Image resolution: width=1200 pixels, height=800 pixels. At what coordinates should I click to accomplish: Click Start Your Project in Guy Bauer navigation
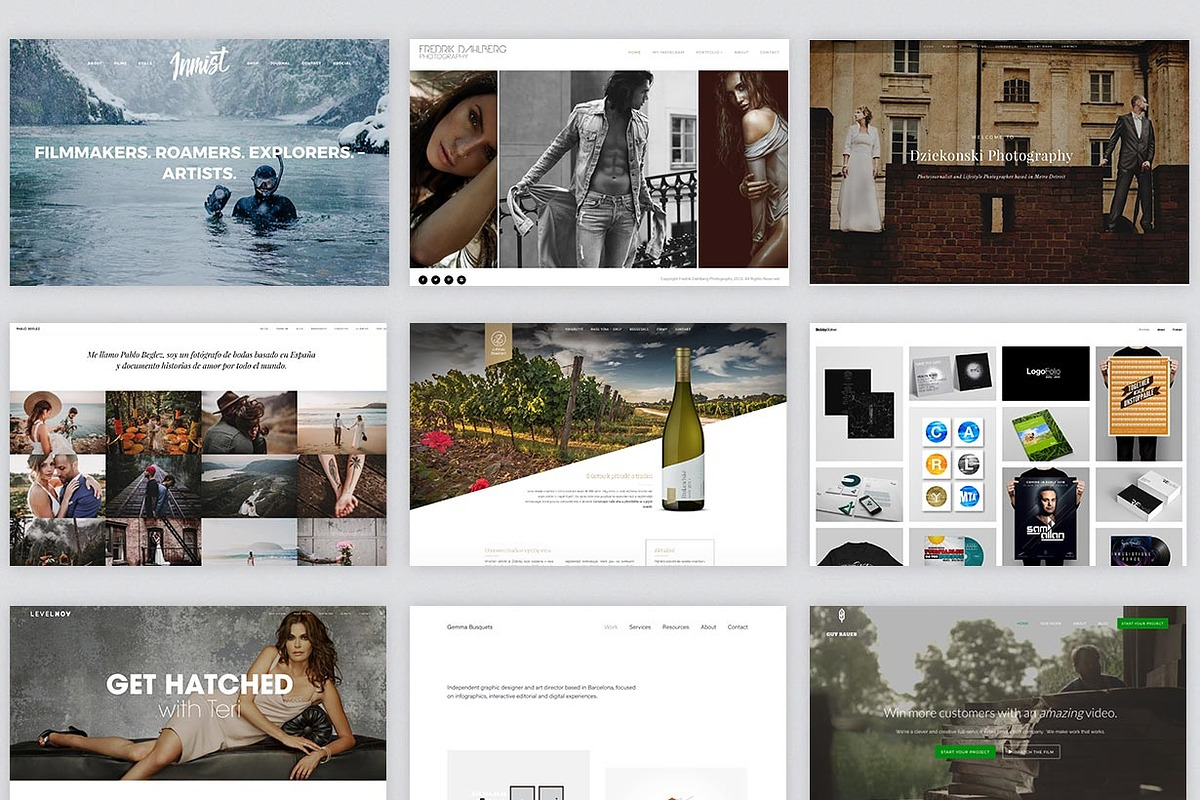tap(1142, 623)
